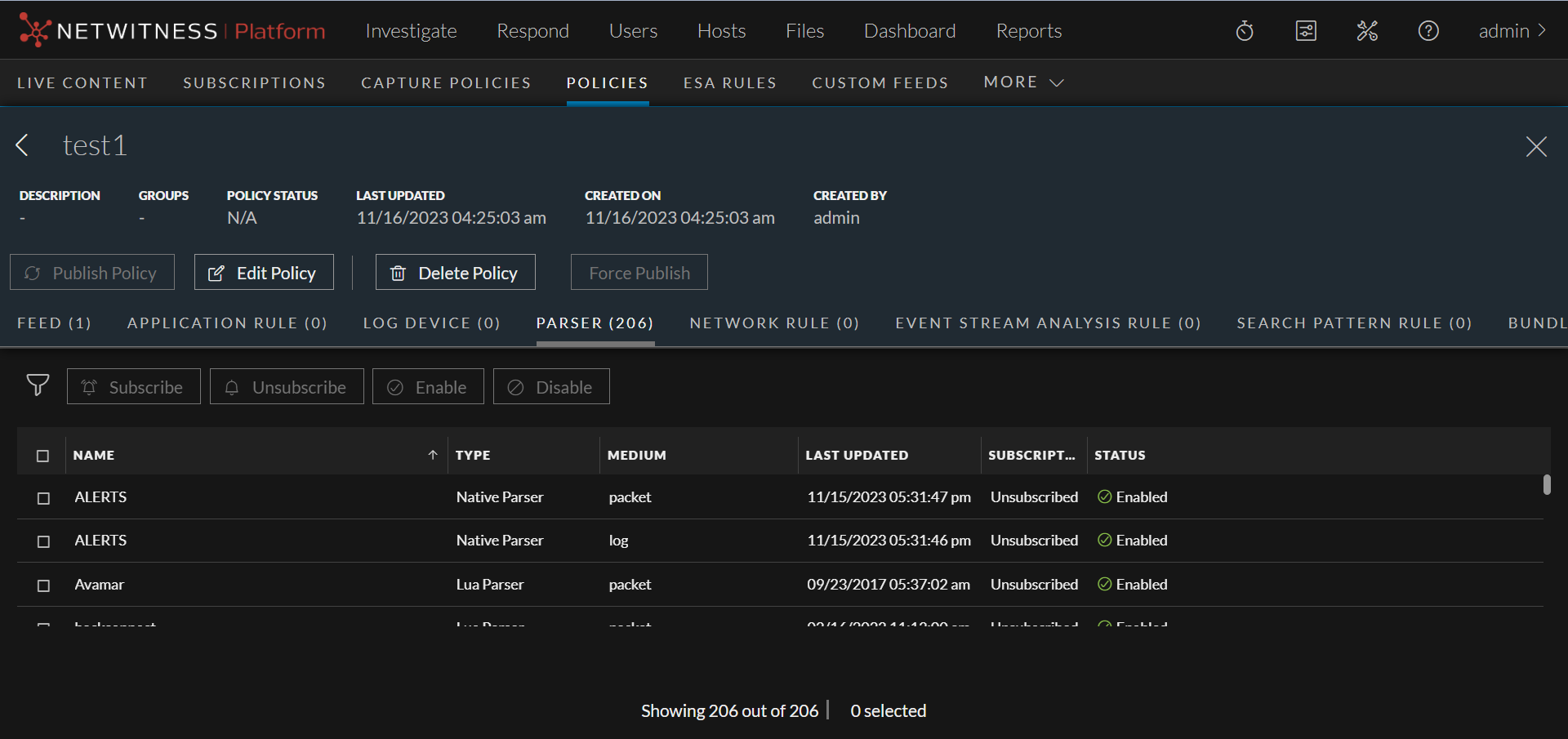Click the Edit Policy button
Screen dimensions: 1568x739
pos(264,273)
